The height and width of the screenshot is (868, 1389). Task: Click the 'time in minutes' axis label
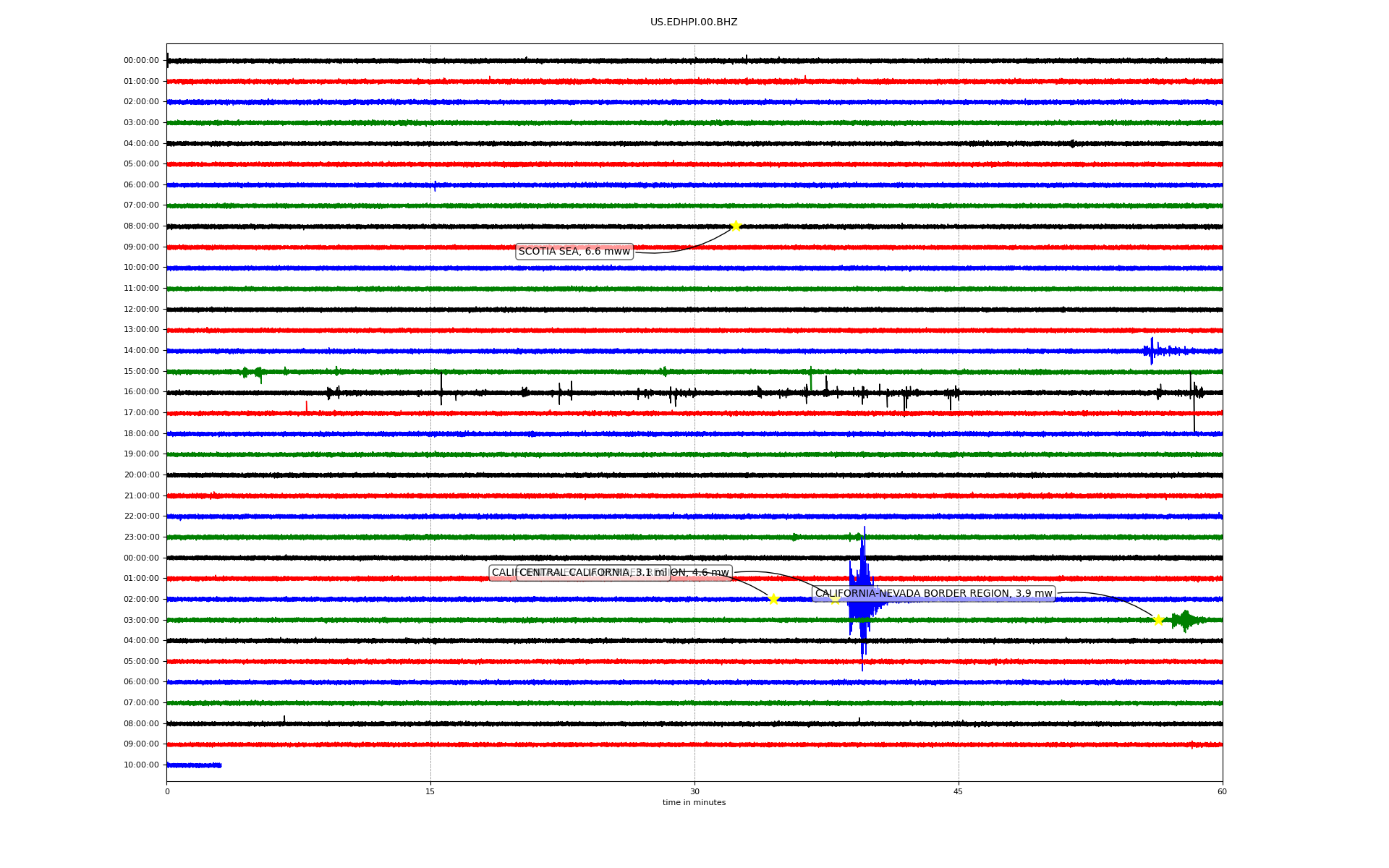tap(694, 803)
